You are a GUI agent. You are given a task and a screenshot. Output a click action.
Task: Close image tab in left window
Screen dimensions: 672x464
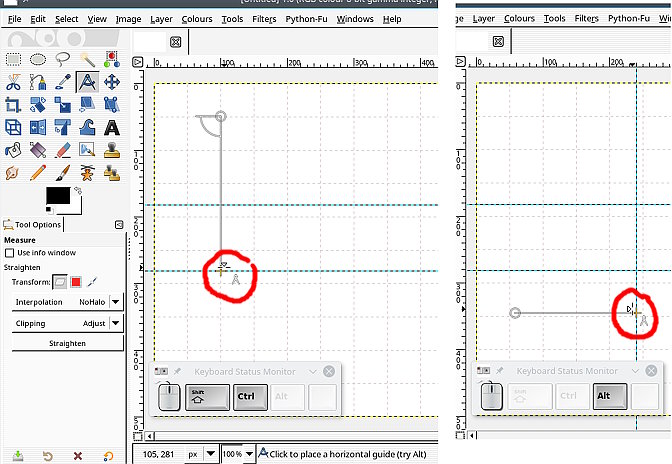pyautogui.click(x=175, y=42)
